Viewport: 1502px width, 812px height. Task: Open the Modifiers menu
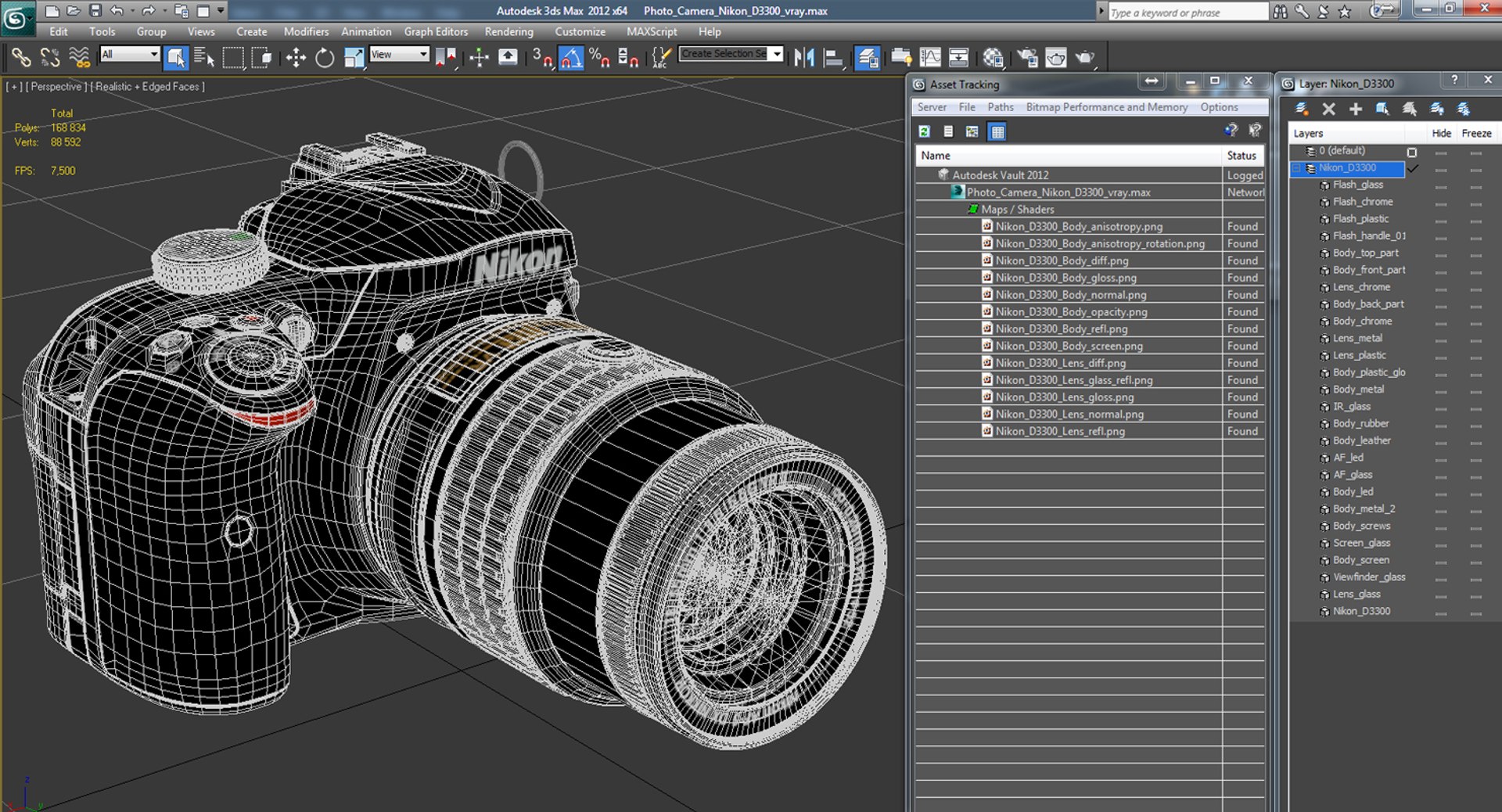point(306,31)
